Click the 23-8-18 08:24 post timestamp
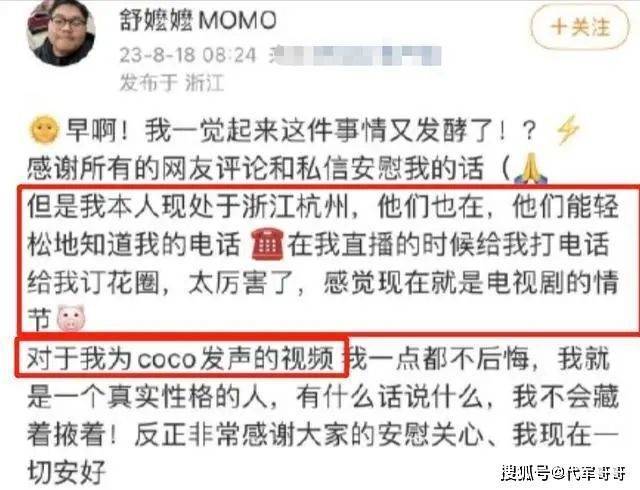Image resolution: width=640 pixels, height=490 pixels. 188,55
